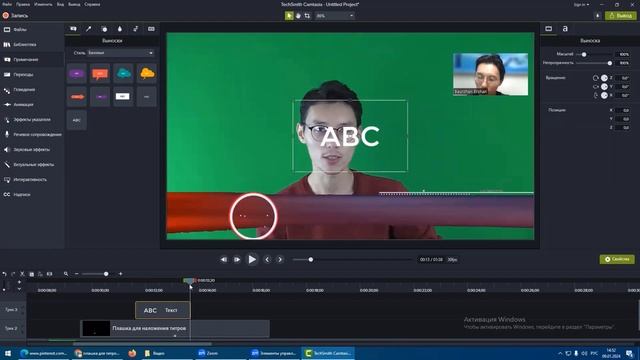This screenshot has height=360, width=640.
Task: Pick the orange rectangular speech callout
Action: pyautogui.click(x=100, y=74)
